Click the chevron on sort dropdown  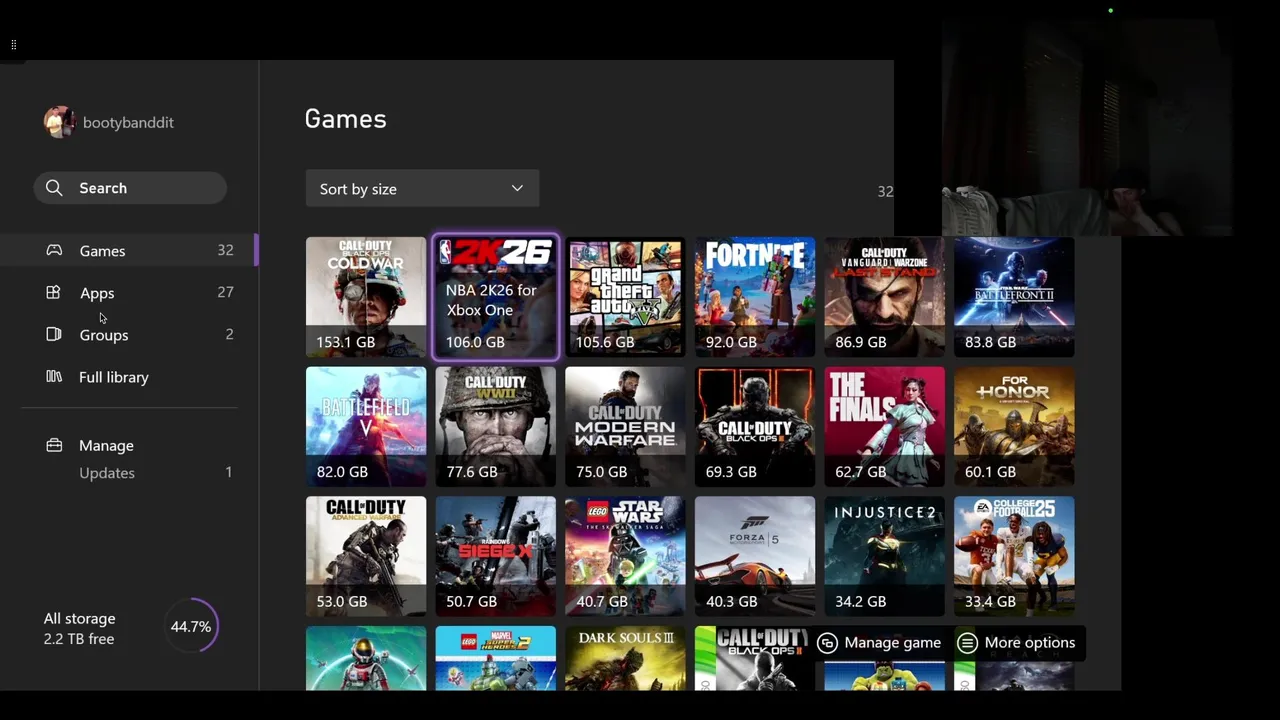[x=517, y=188]
